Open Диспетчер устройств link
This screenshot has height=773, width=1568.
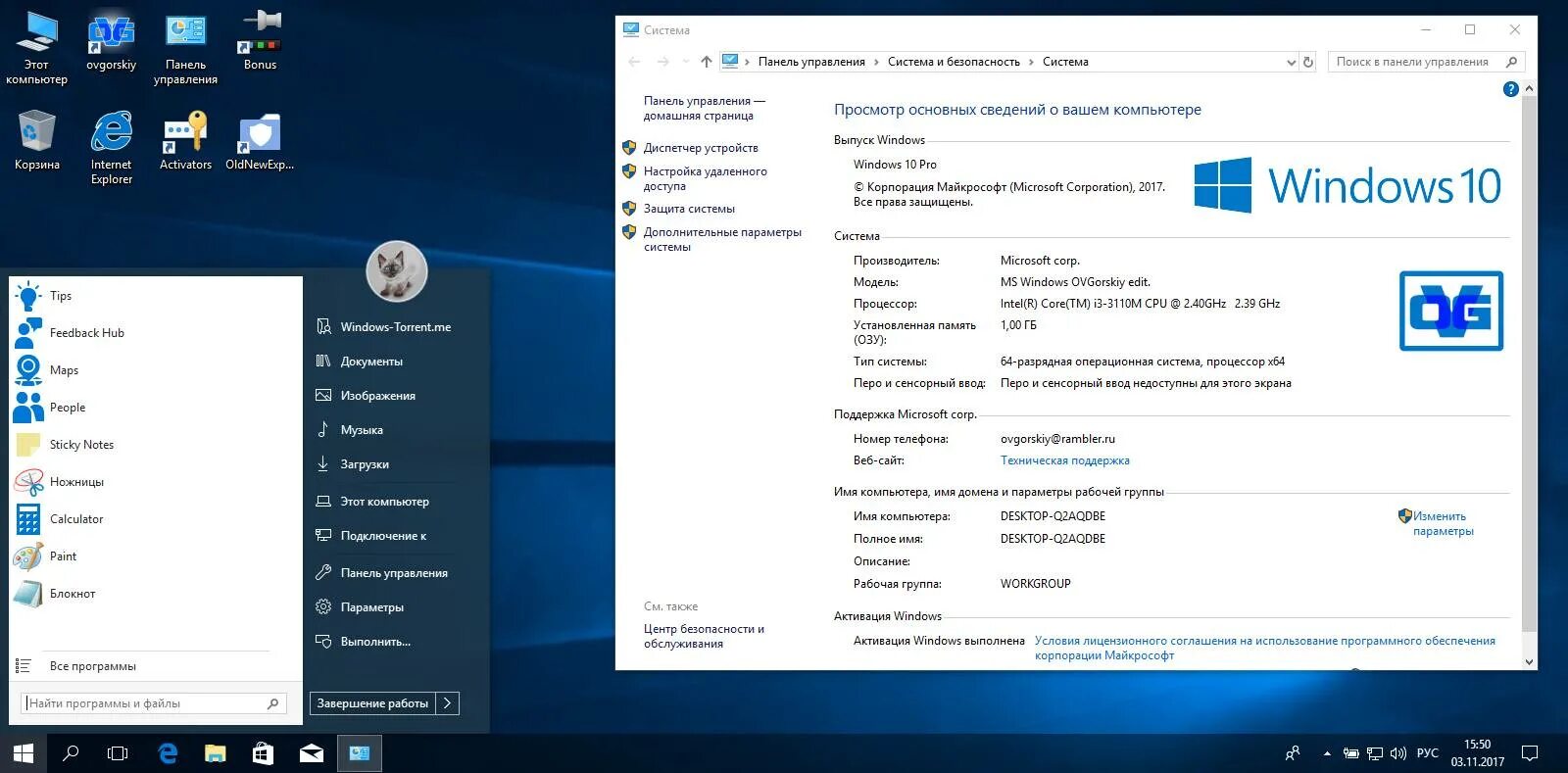701,148
